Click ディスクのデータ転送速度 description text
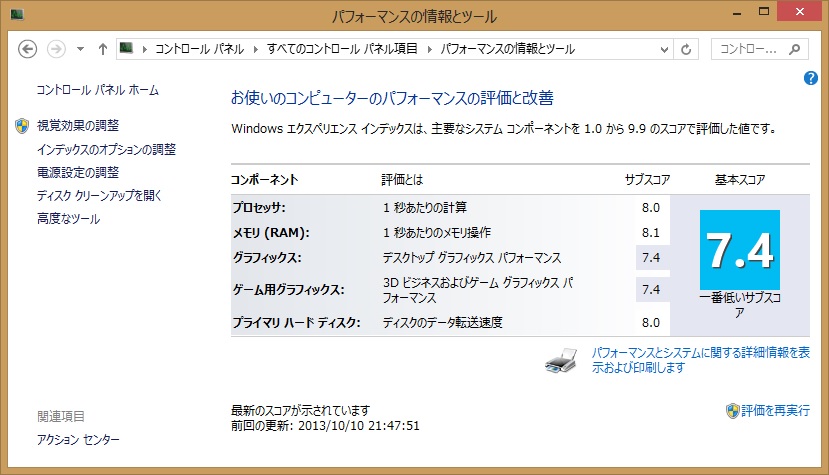Image resolution: width=829 pixels, height=475 pixels. pyautogui.click(x=443, y=323)
